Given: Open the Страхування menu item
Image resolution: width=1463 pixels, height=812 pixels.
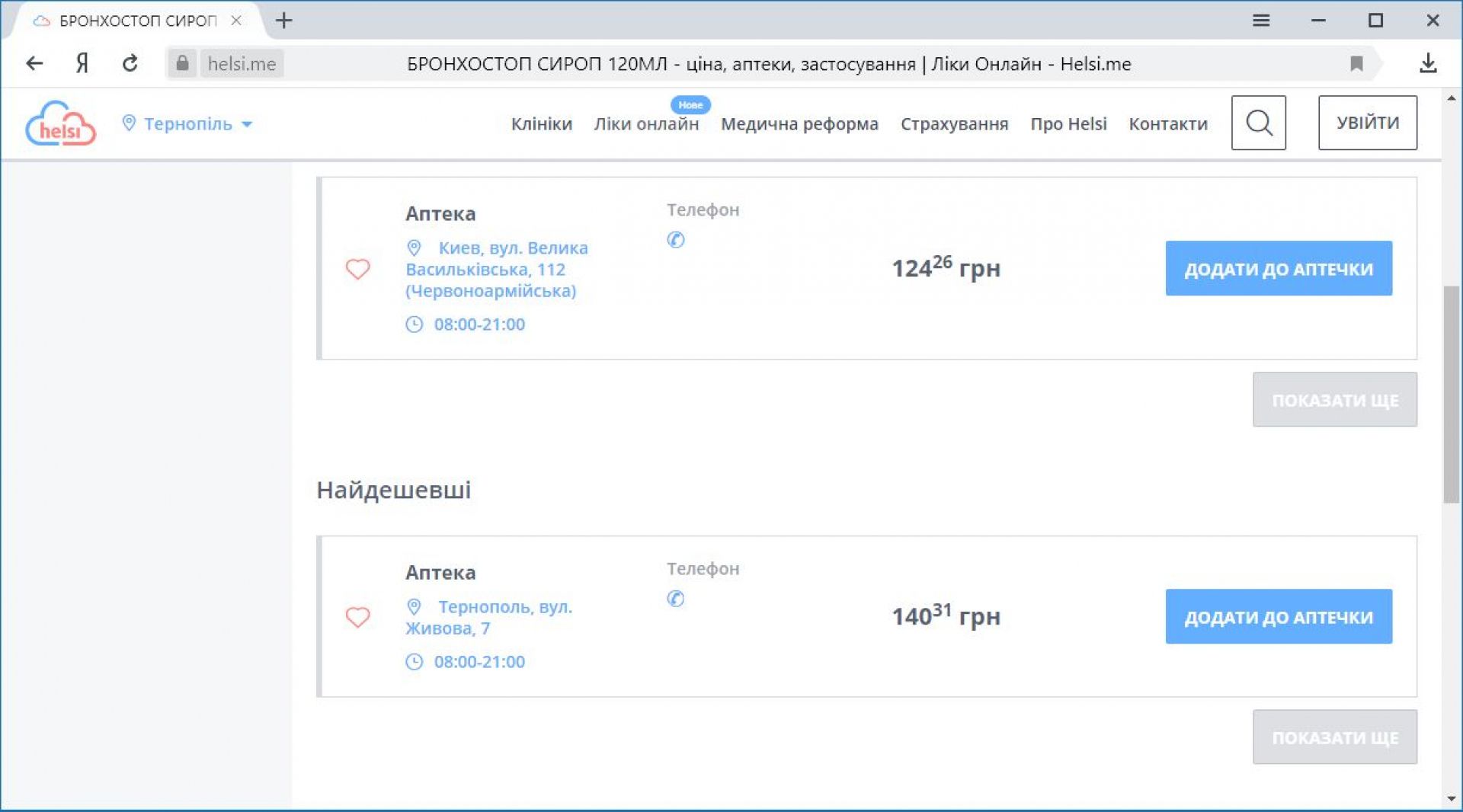Looking at the screenshot, I should [954, 123].
